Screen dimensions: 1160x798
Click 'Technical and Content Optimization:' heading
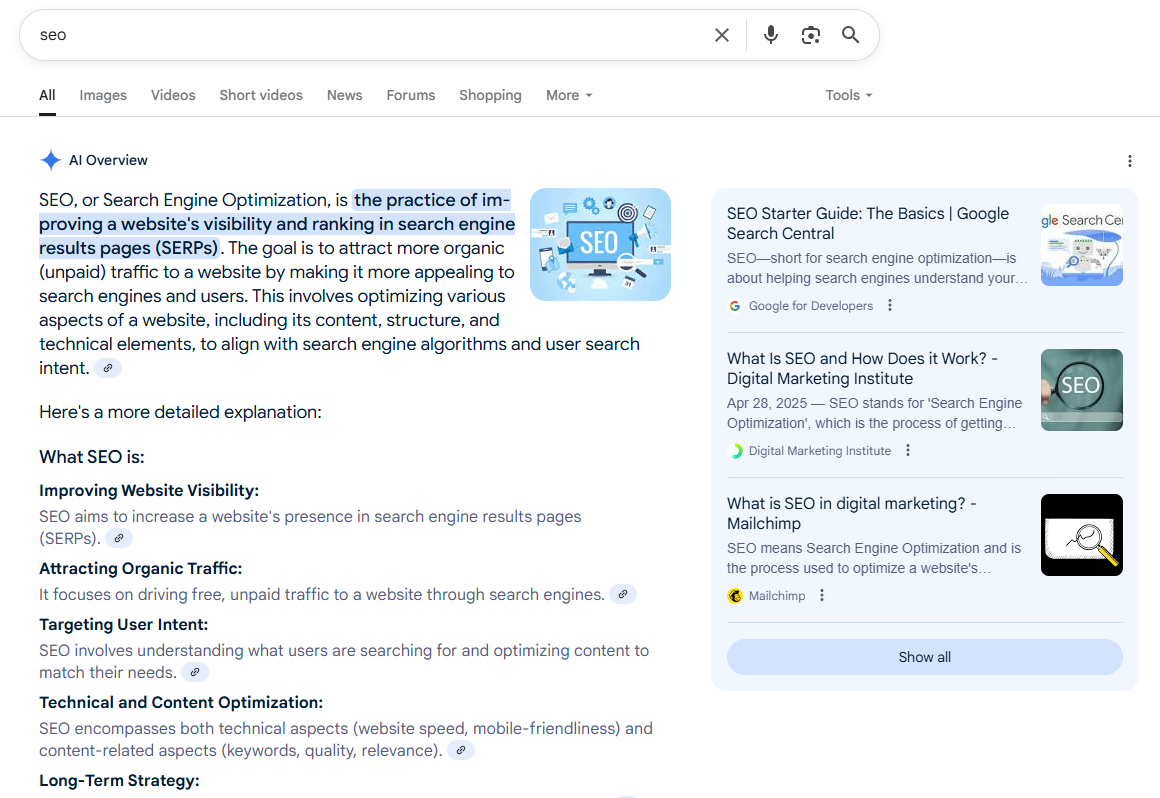click(x=181, y=702)
